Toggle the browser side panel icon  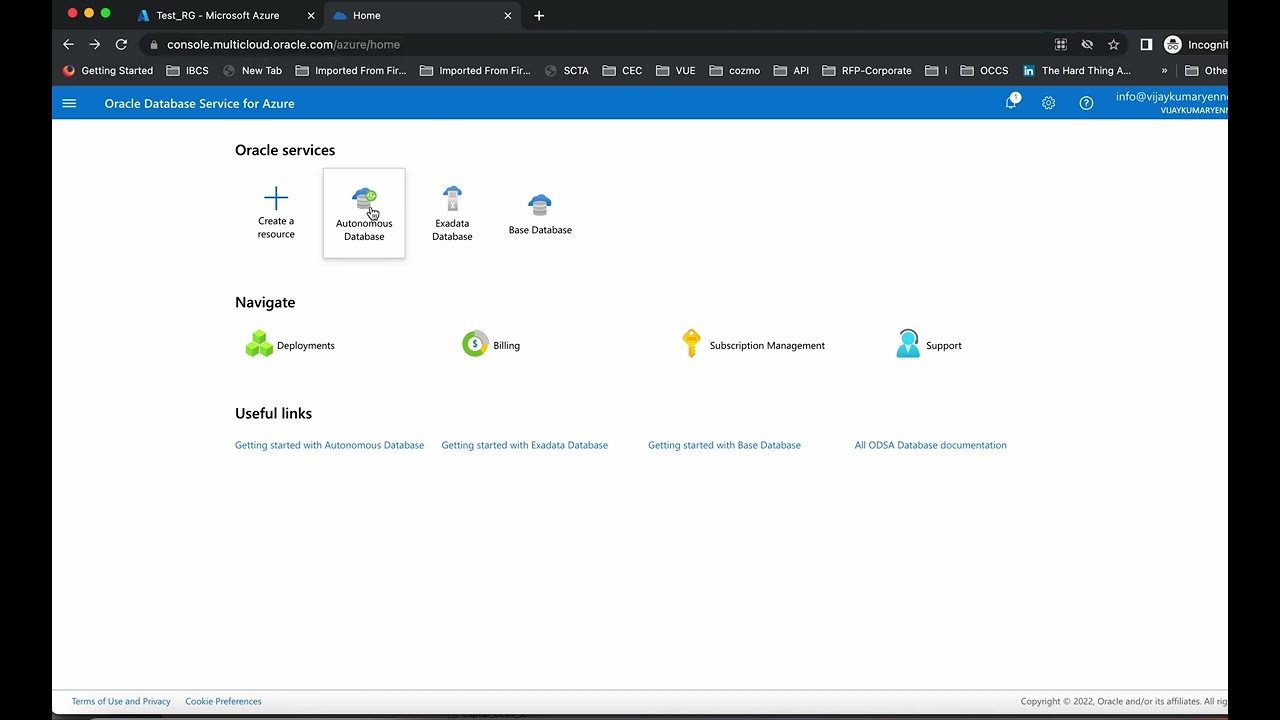point(1146,44)
